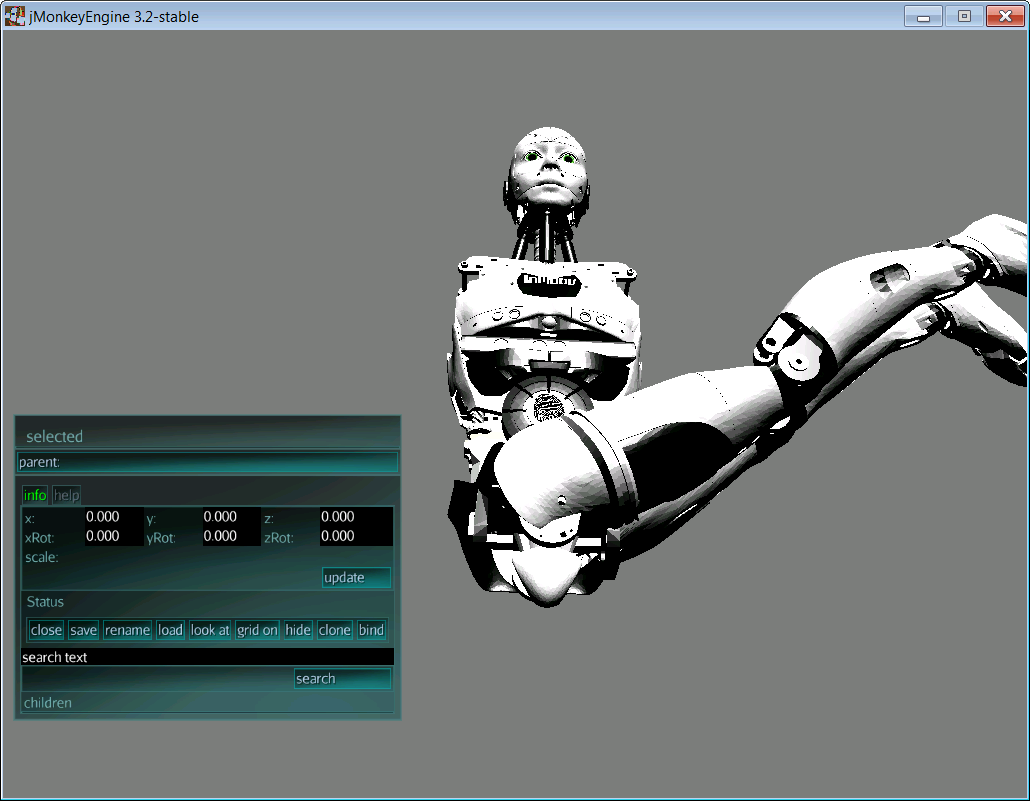Image resolution: width=1030 pixels, height=801 pixels.
Task: Click the children section label
Action: [x=47, y=703]
